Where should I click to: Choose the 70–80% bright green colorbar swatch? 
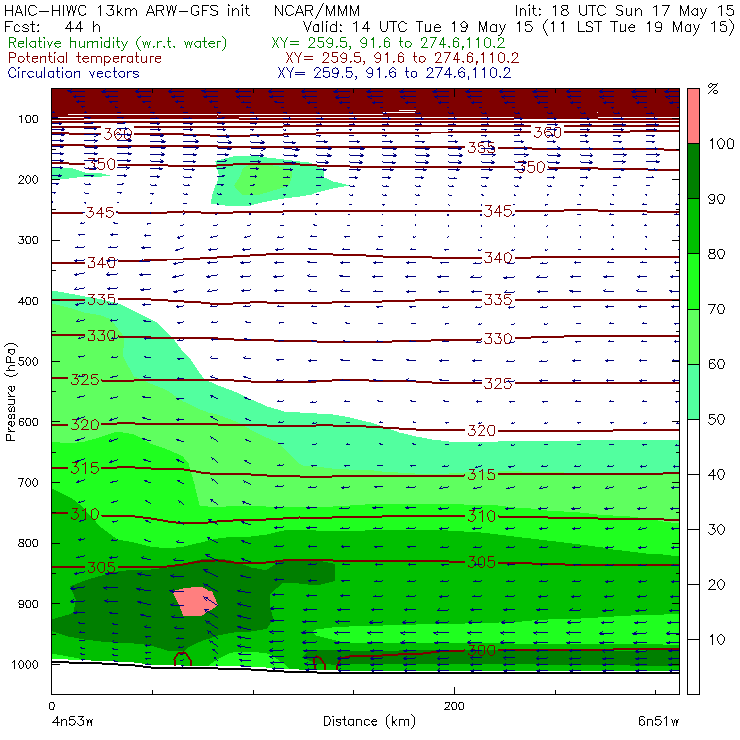[693, 281]
